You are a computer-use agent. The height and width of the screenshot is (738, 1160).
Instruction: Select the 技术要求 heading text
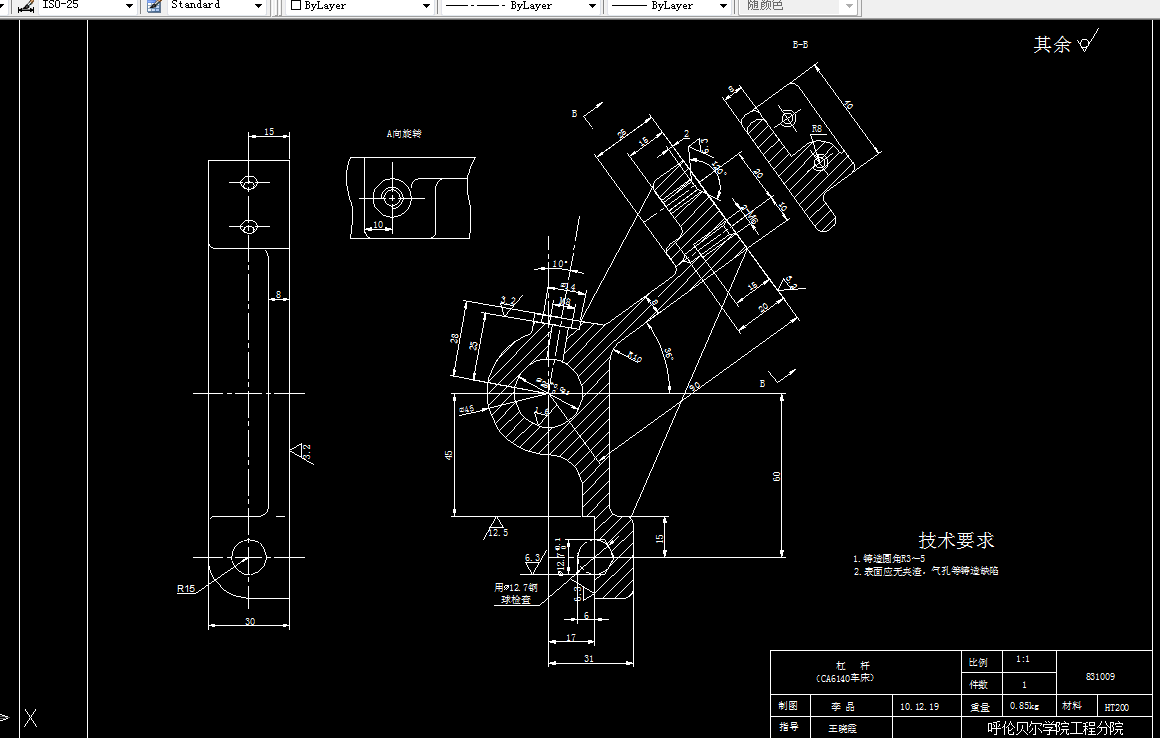pyautogui.click(x=957, y=541)
